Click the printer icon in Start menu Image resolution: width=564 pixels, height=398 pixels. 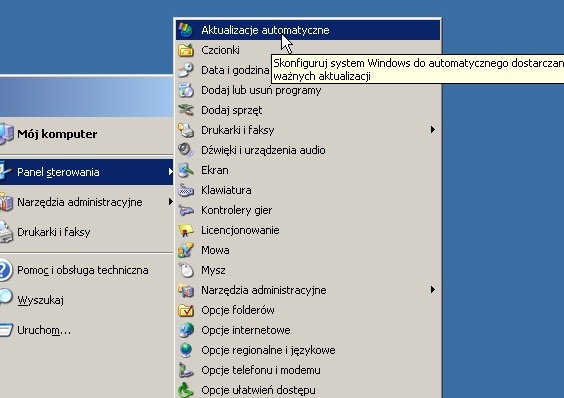pos(6,232)
